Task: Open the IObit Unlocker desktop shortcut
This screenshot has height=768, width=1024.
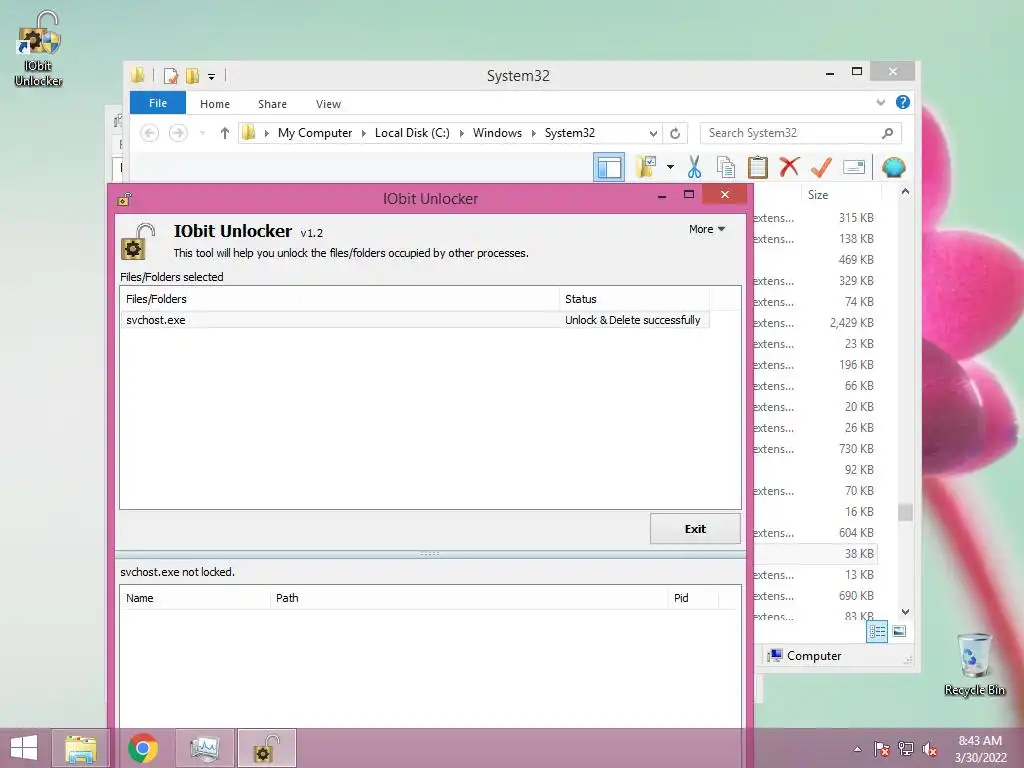Action: (39, 50)
